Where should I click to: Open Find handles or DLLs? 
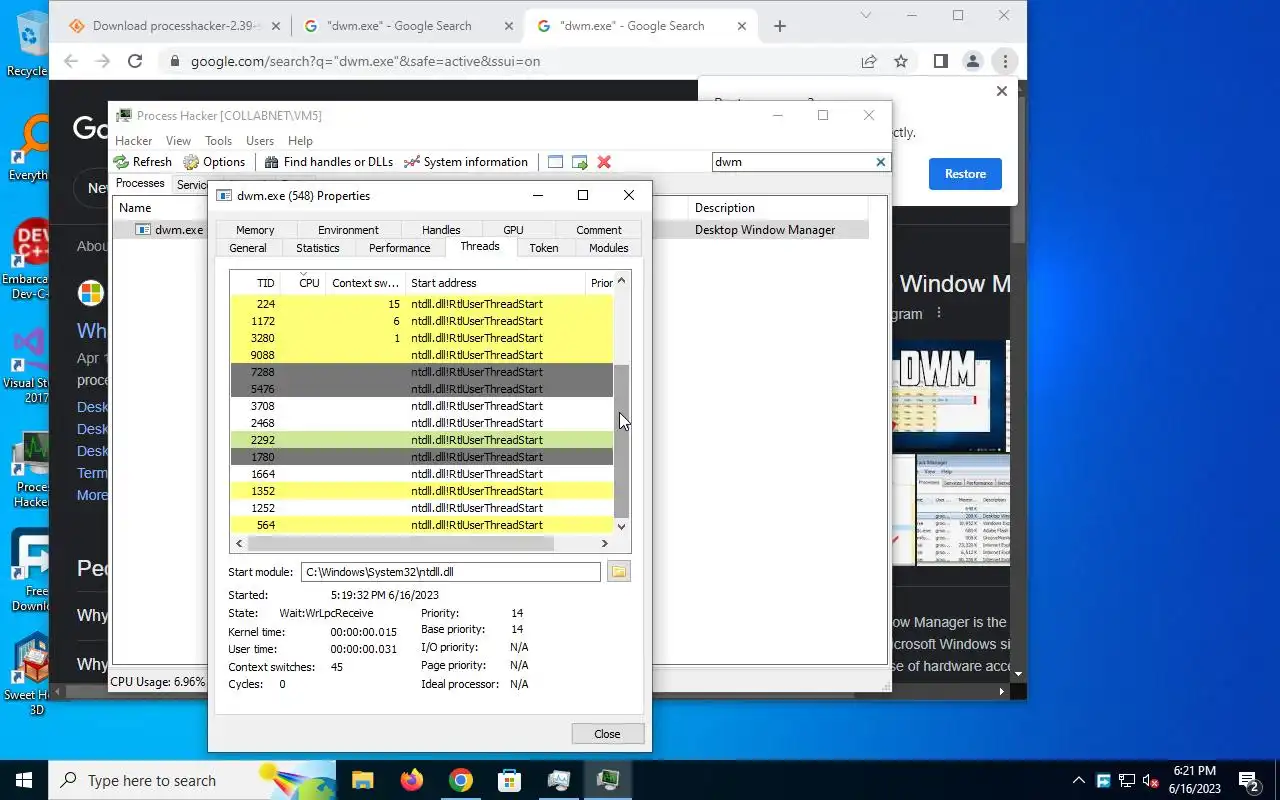(329, 162)
